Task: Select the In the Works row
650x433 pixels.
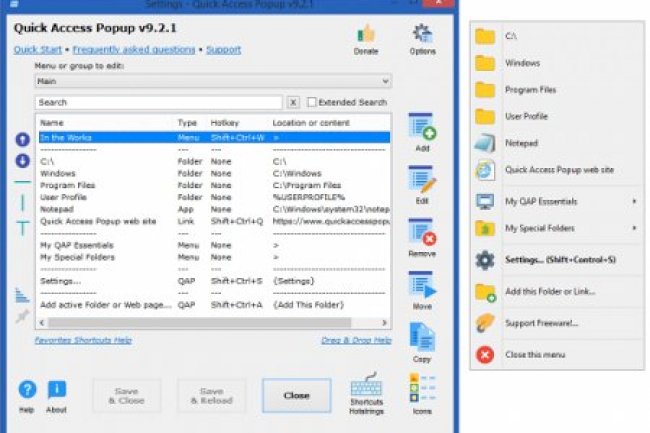Action: pos(214,138)
